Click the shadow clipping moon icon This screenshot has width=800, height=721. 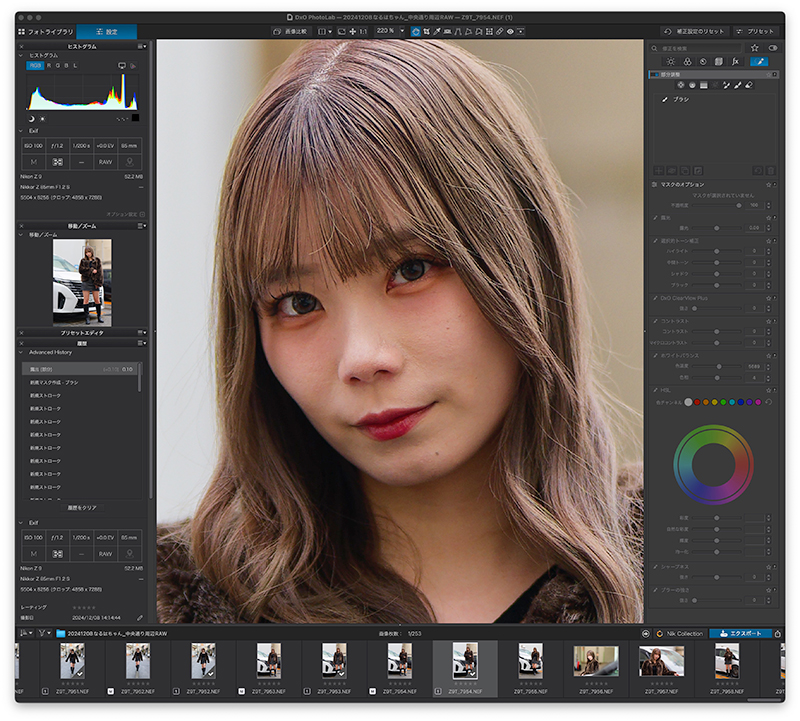[x=31, y=119]
